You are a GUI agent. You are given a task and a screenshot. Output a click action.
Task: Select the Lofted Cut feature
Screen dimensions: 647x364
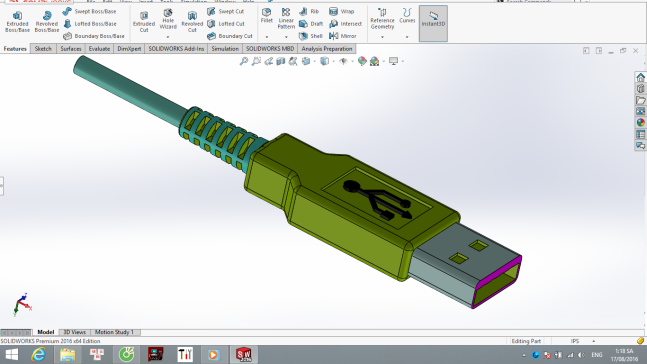226,24
